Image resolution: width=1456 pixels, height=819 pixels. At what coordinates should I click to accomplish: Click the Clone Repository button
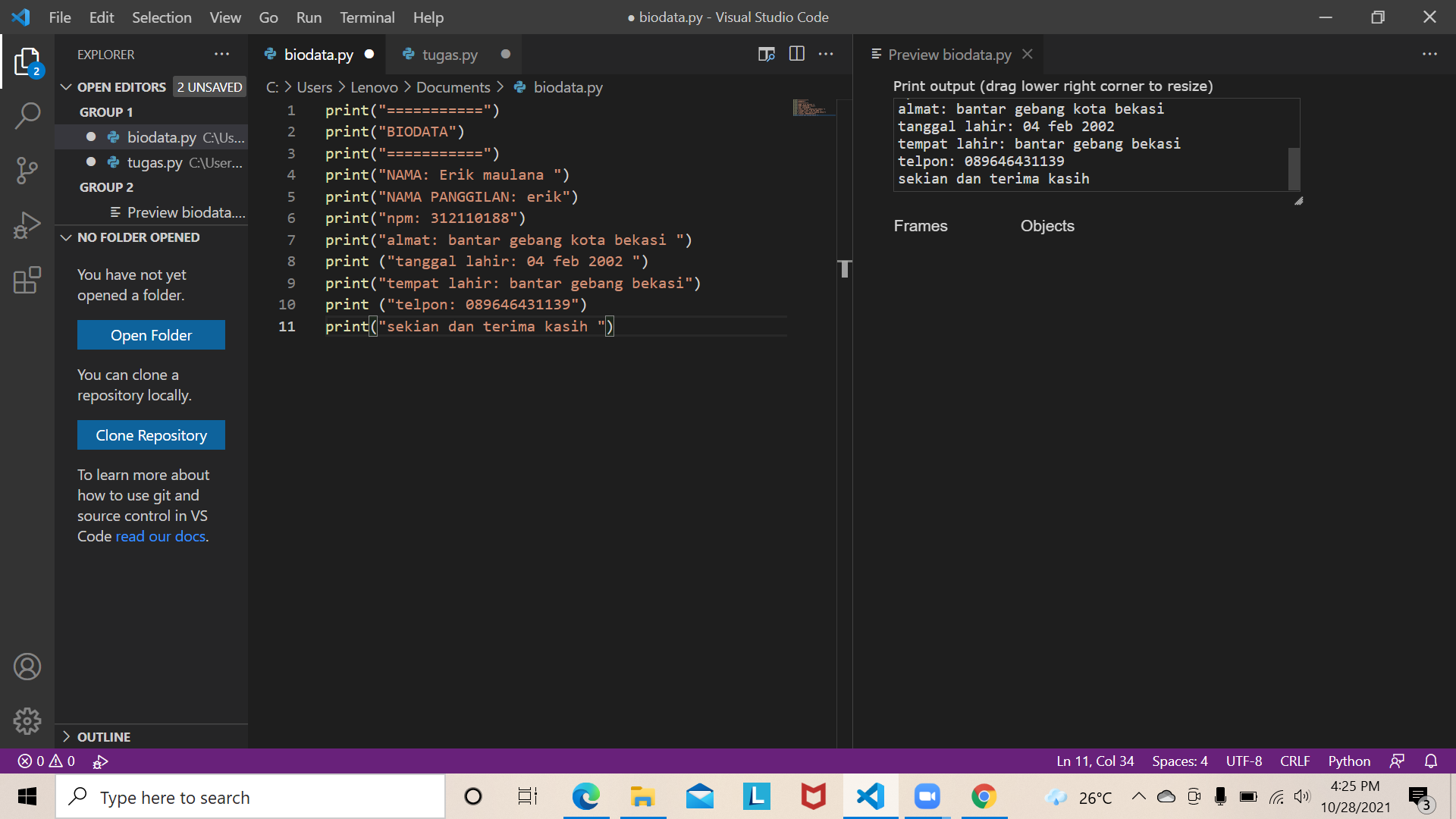(151, 435)
